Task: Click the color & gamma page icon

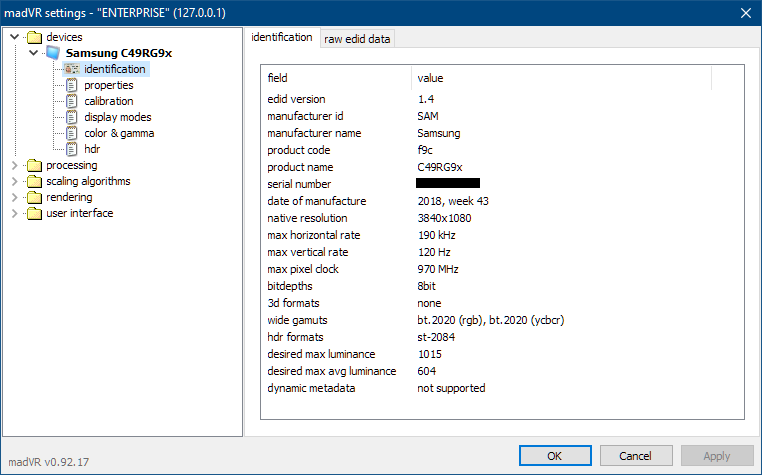Action: coord(71,133)
